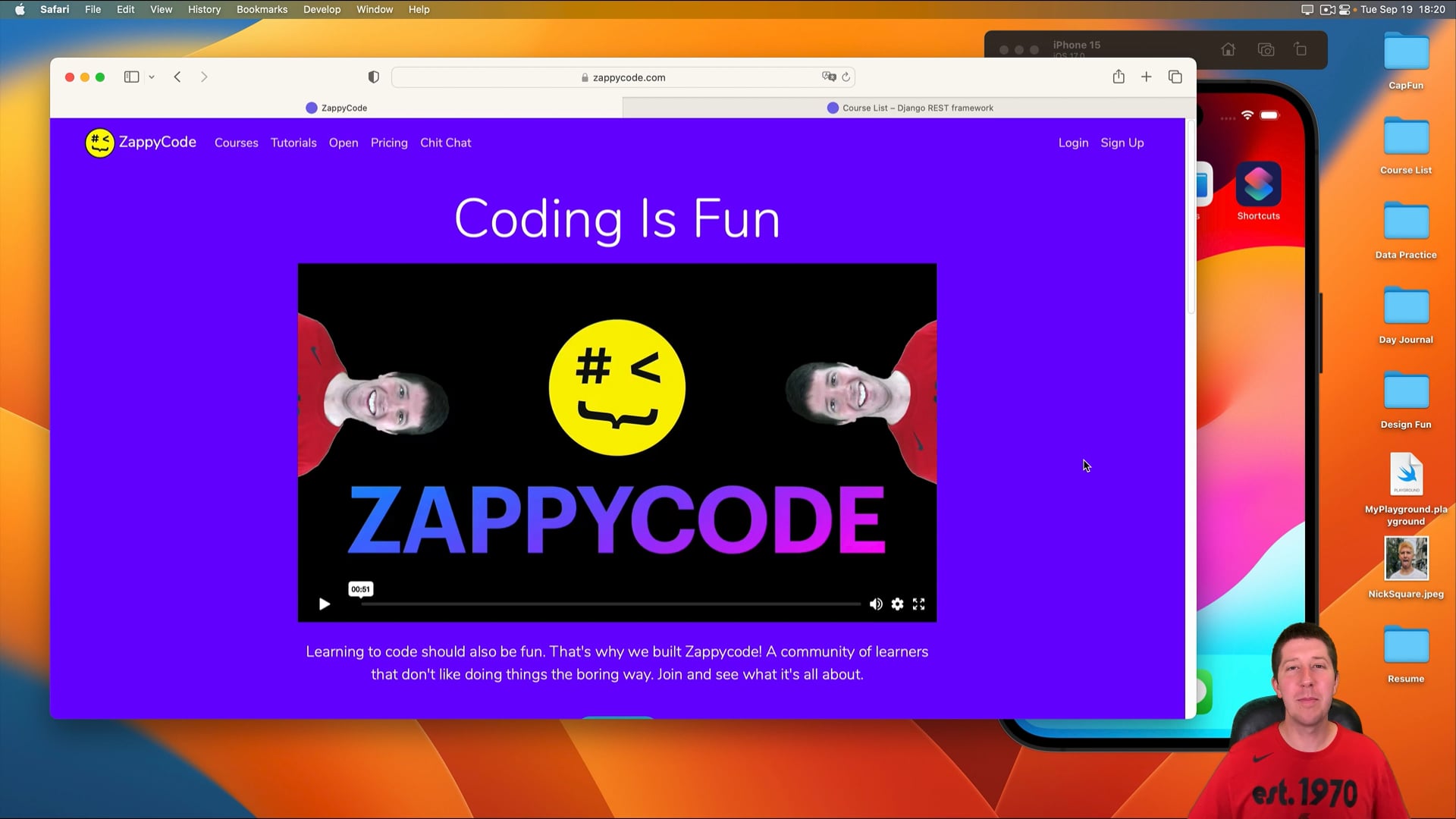Viewport: 1456px width, 819px height.
Task: Open the Course List folder on desktop
Action: coord(1406,146)
